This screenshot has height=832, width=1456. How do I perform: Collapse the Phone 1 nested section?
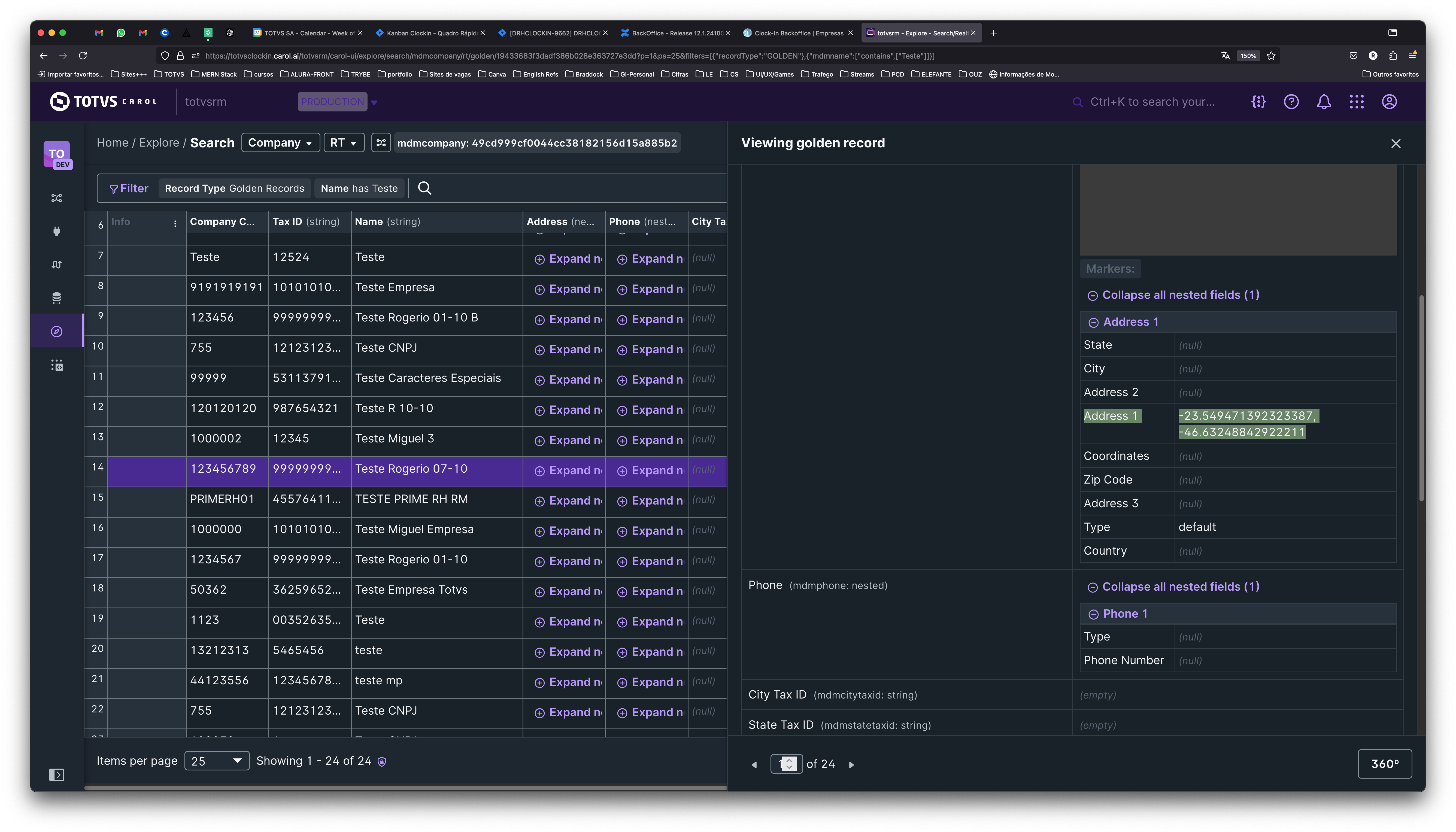(1093, 614)
